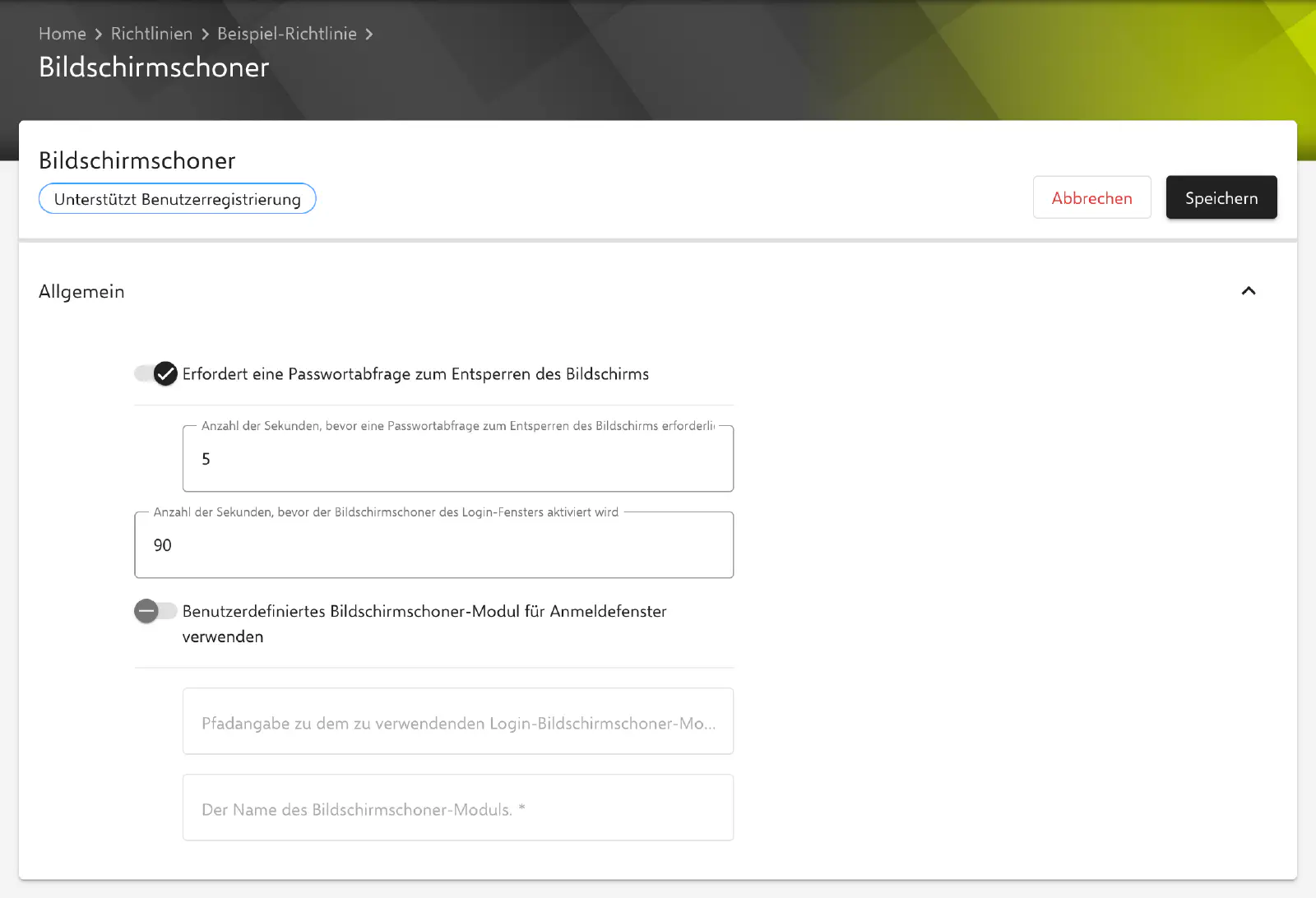Open the Richtlinien breadcrumb link

[x=151, y=34]
